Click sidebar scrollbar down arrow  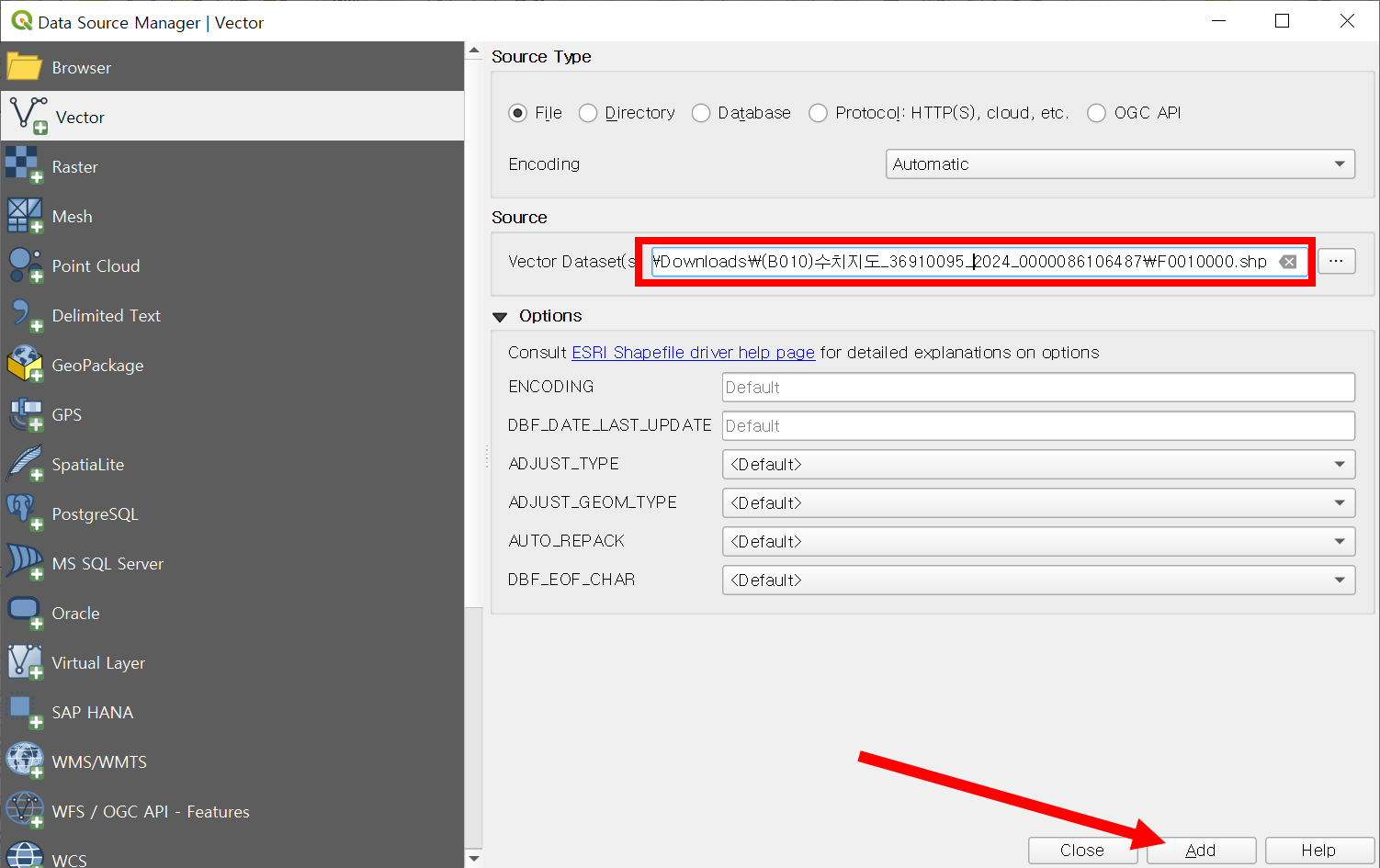pyautogui.click(x=473, y=859)
